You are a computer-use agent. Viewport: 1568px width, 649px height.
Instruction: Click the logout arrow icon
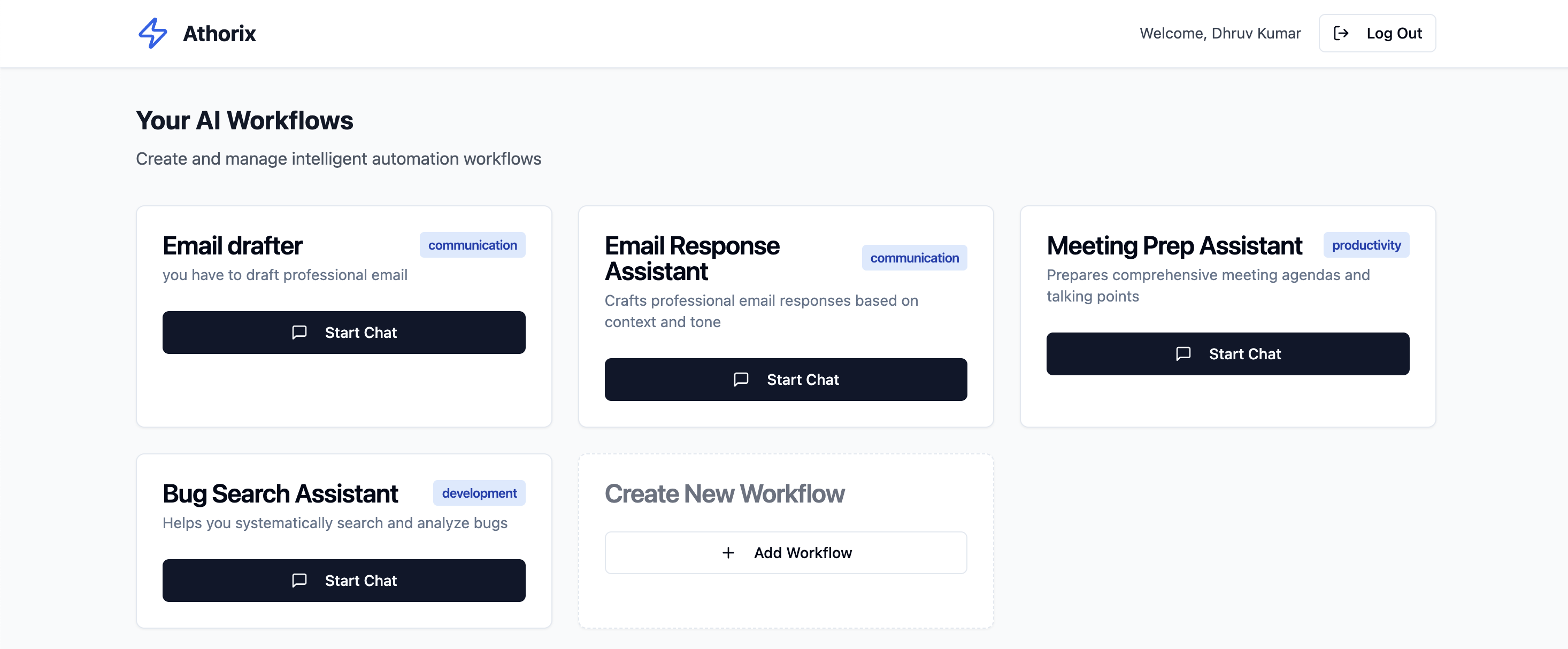(x=1340, y=33)
